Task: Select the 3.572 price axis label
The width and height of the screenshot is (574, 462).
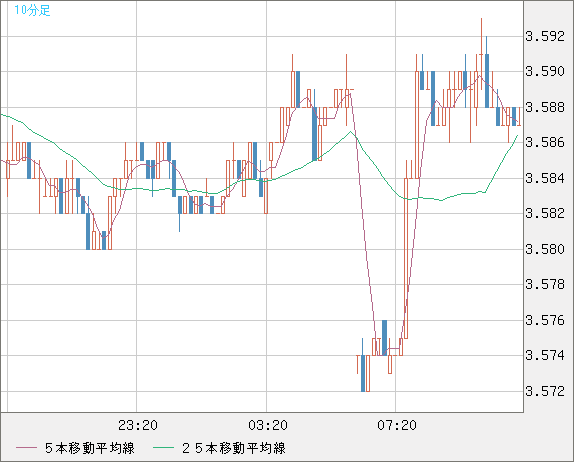Action: pos(545,391)
